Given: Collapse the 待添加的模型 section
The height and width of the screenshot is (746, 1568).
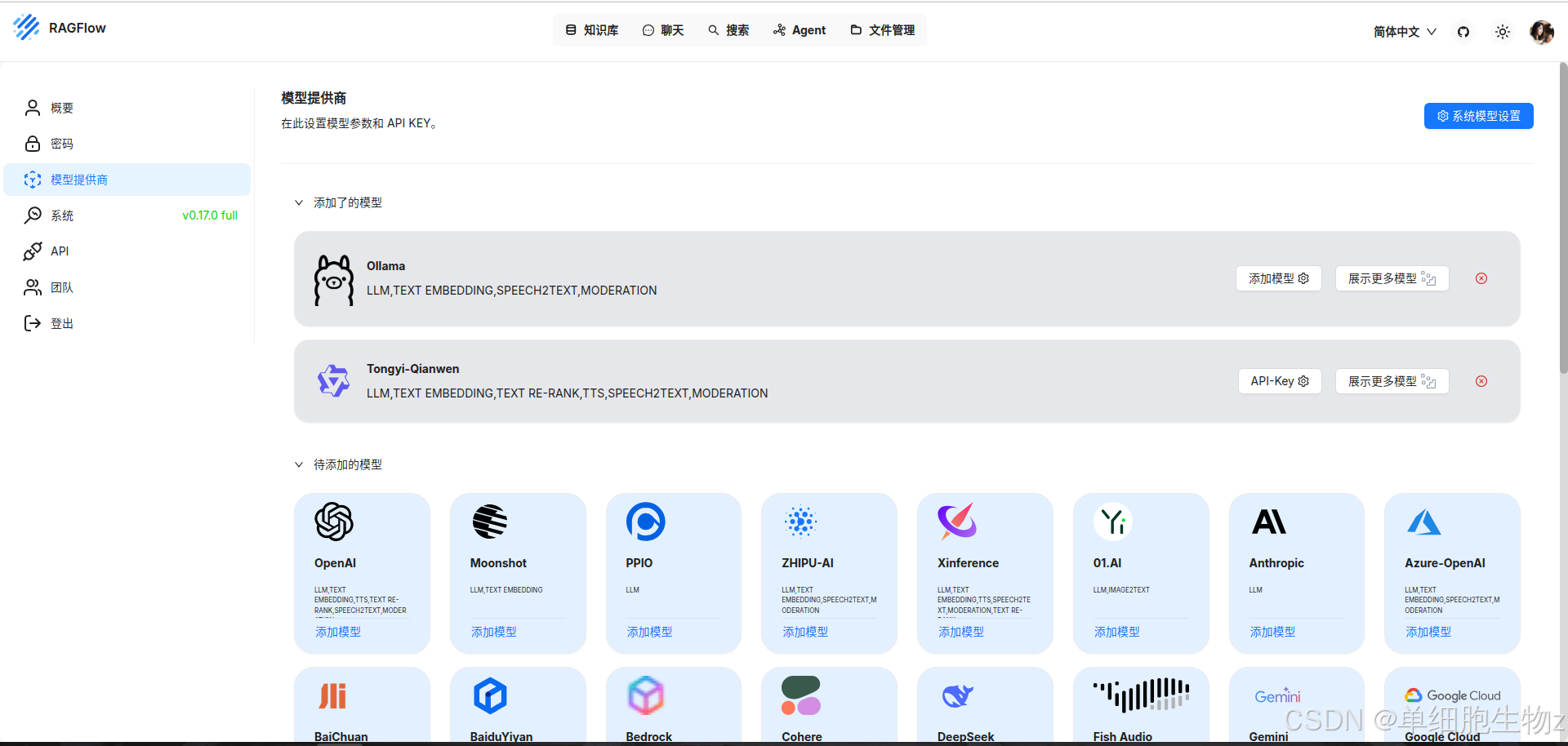Looking at the screenshot, I should (x=299, y=464).
